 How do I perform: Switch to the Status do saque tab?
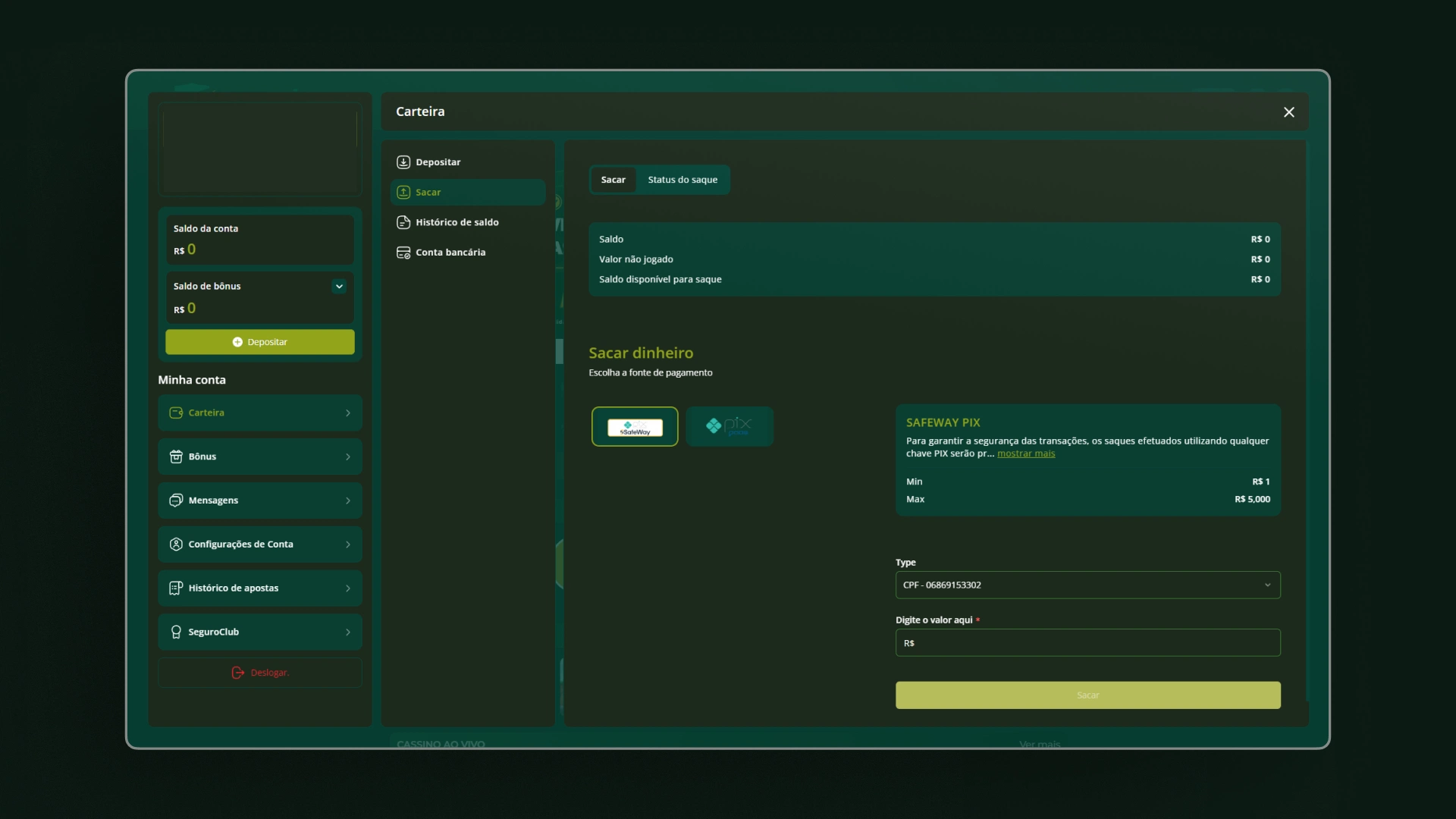point(682,180)
